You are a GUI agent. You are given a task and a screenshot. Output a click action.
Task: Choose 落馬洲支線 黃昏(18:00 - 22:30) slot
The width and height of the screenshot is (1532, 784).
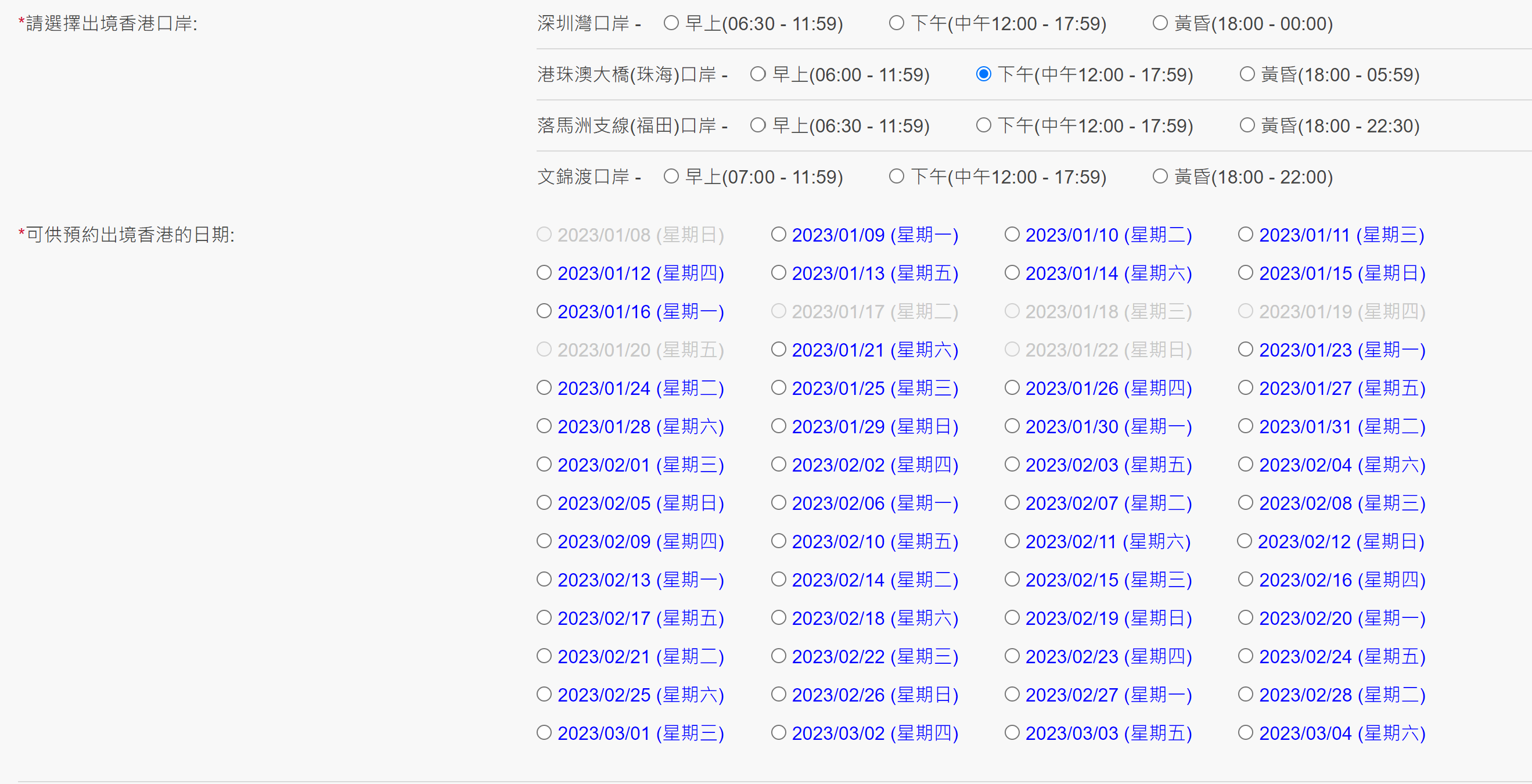[x=1247, y=125]
